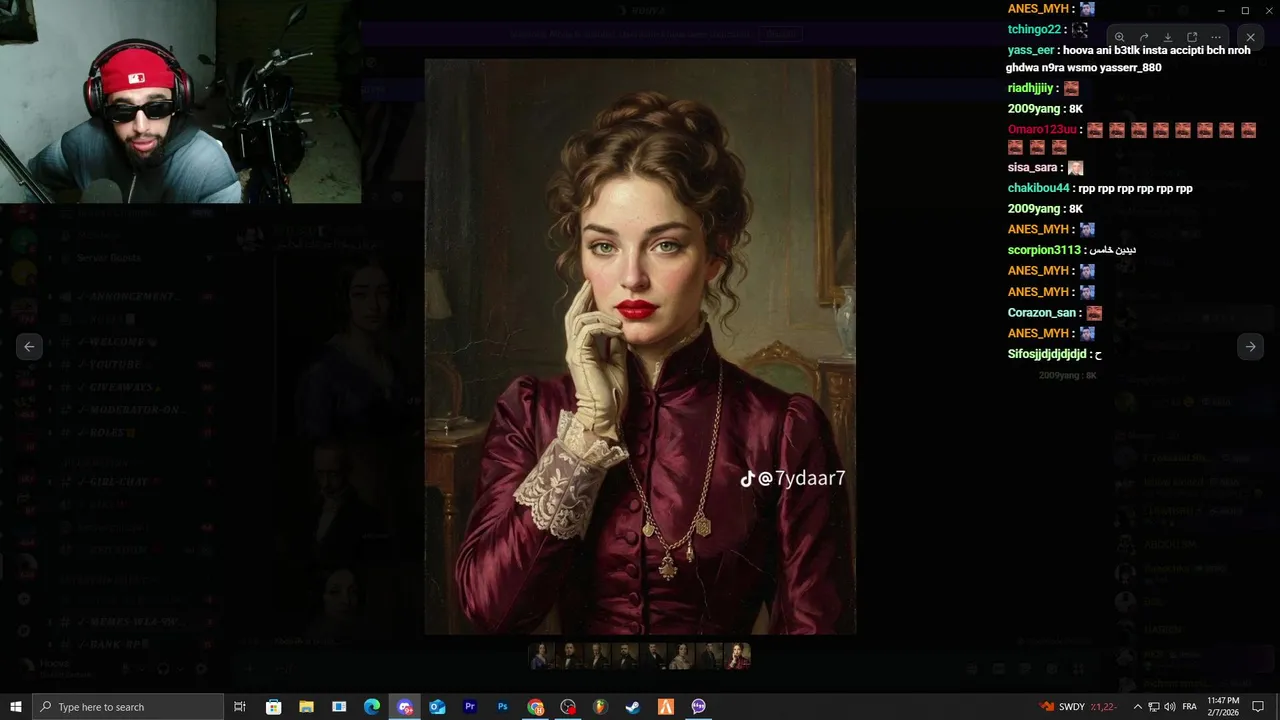This screenshot has height=720, width=1280.
Task: Download the image from viewer toolbar
Action: coord(1168,37)
